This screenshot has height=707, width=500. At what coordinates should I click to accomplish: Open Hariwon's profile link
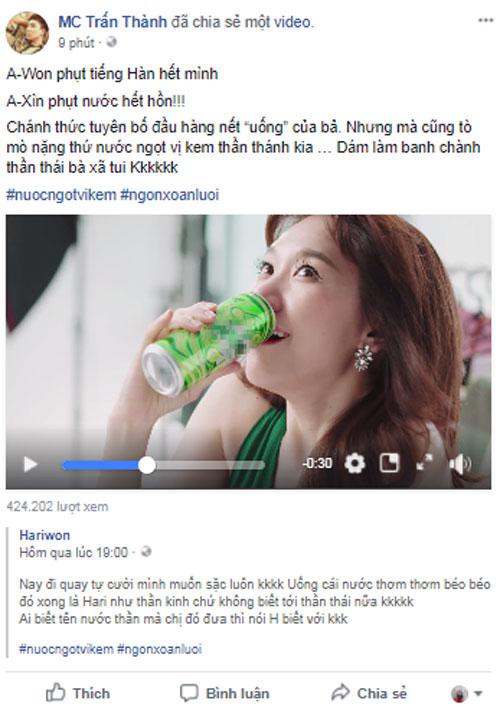45,535
